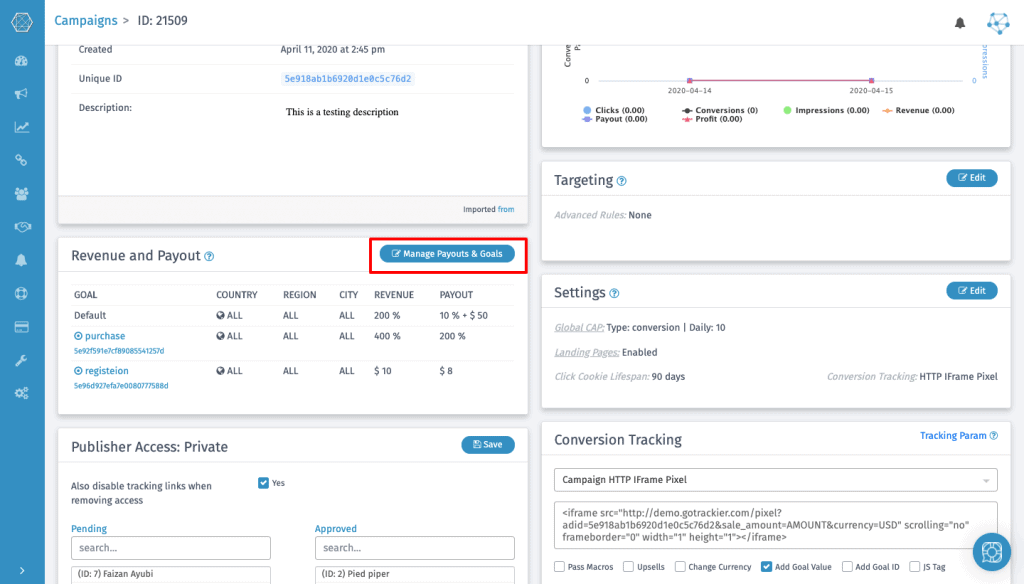Viewport: 1024px width, 584px height.
Task: Open the reports chart icon in sidebar
Action: (21, 127)
